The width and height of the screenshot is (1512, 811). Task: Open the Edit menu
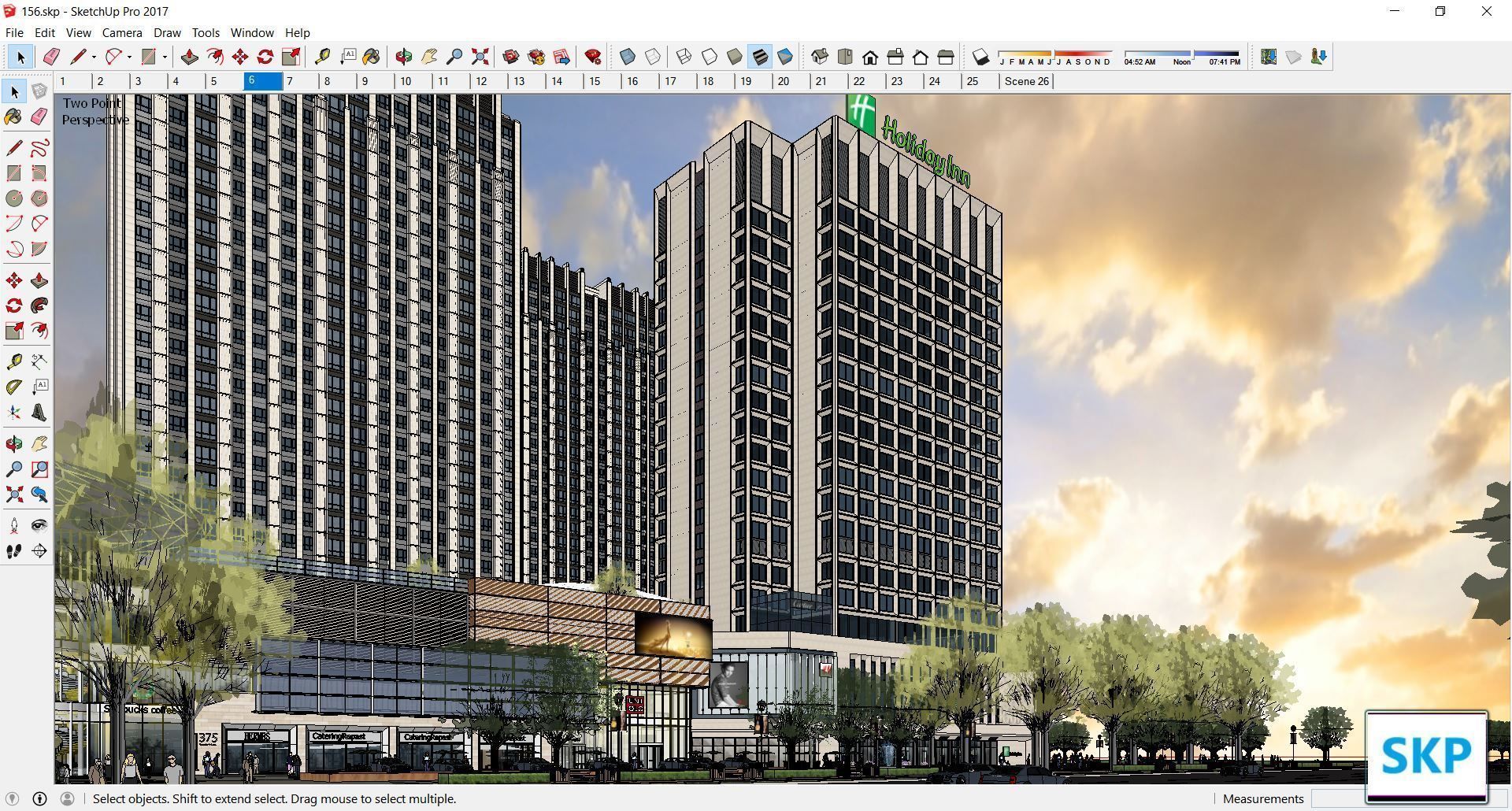(44, 32)
